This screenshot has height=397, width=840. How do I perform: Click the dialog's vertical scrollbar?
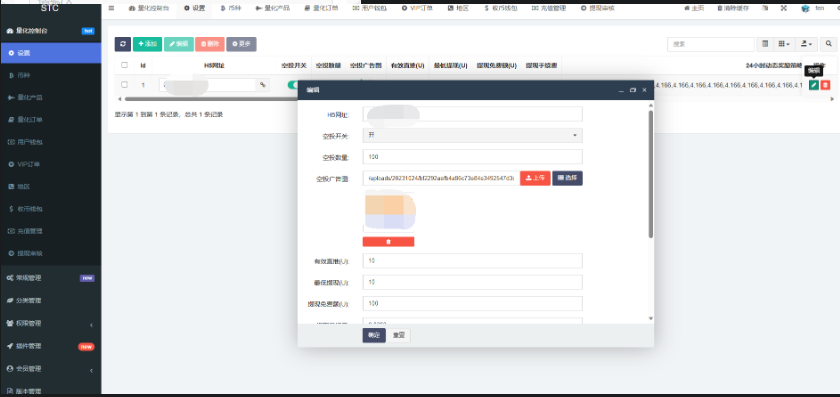[x=651, y=174]
